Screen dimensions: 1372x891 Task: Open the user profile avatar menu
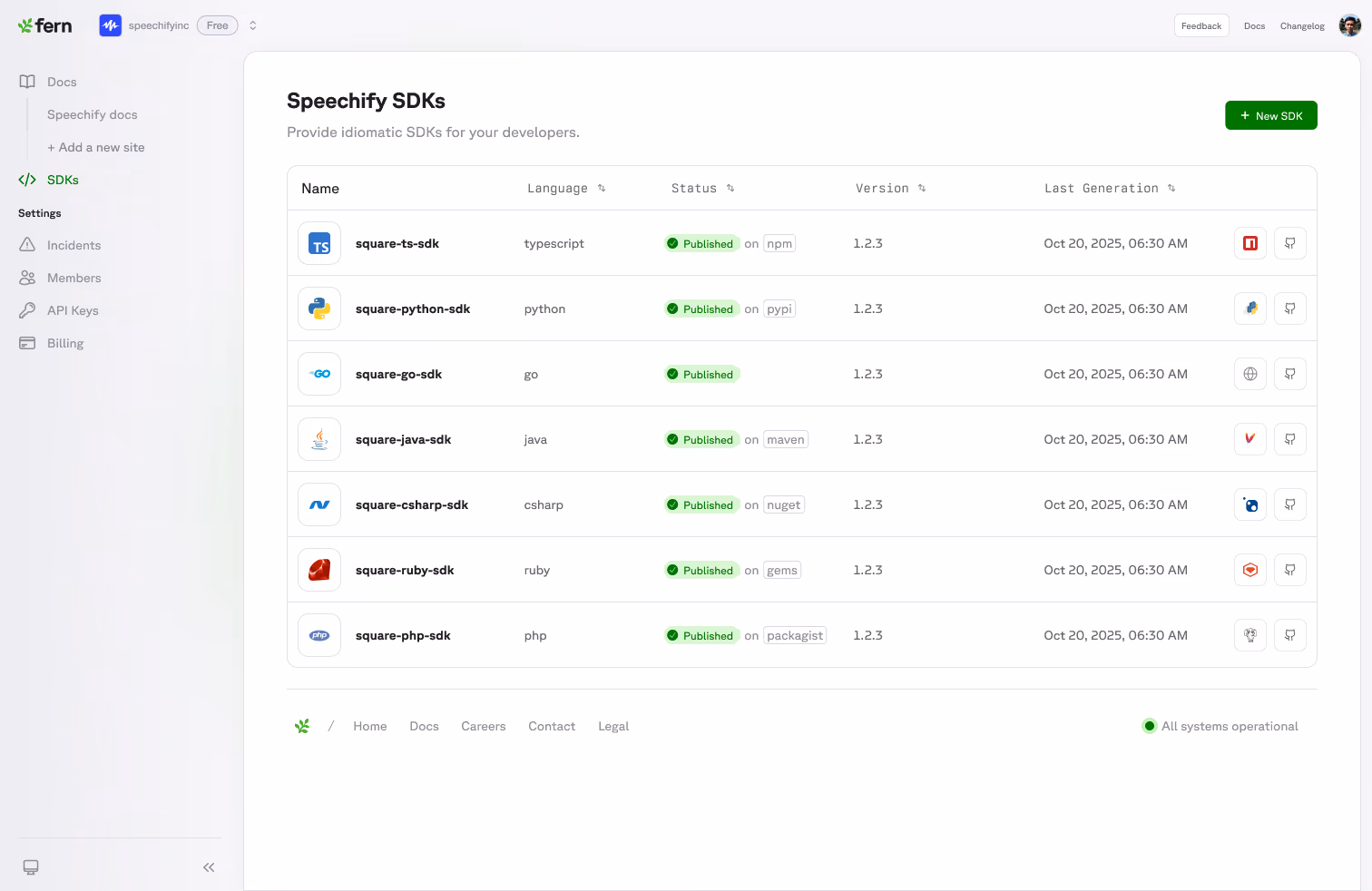tap(1350, 25)
